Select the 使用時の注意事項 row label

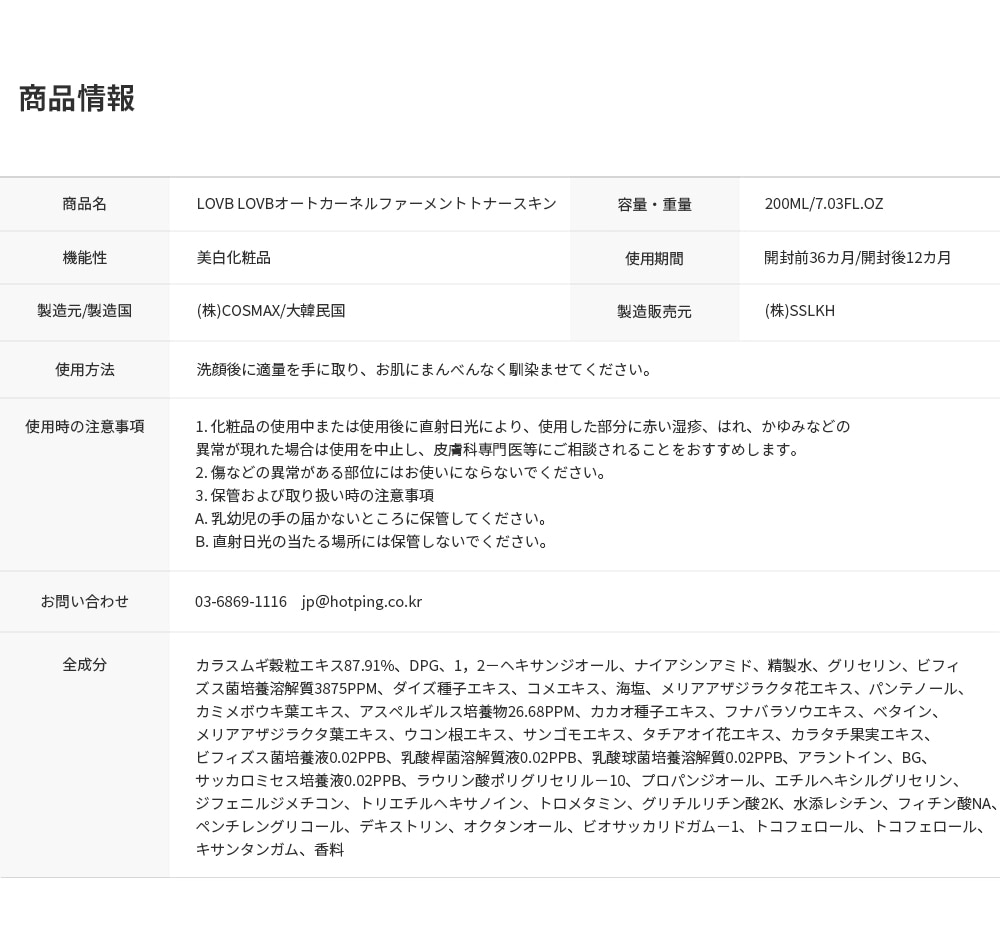click(x=84, y=426)
